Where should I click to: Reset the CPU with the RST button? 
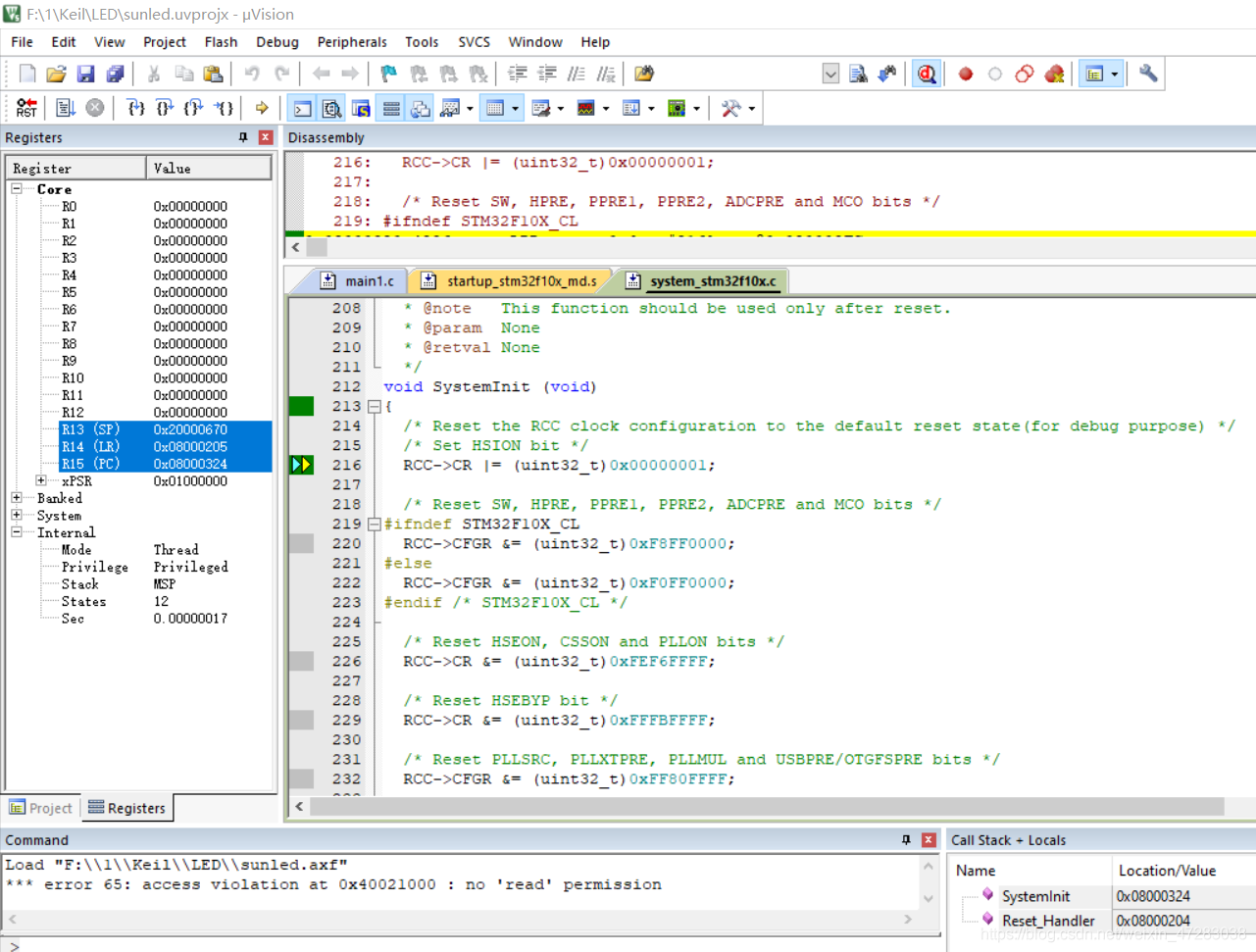pos(26,108)
